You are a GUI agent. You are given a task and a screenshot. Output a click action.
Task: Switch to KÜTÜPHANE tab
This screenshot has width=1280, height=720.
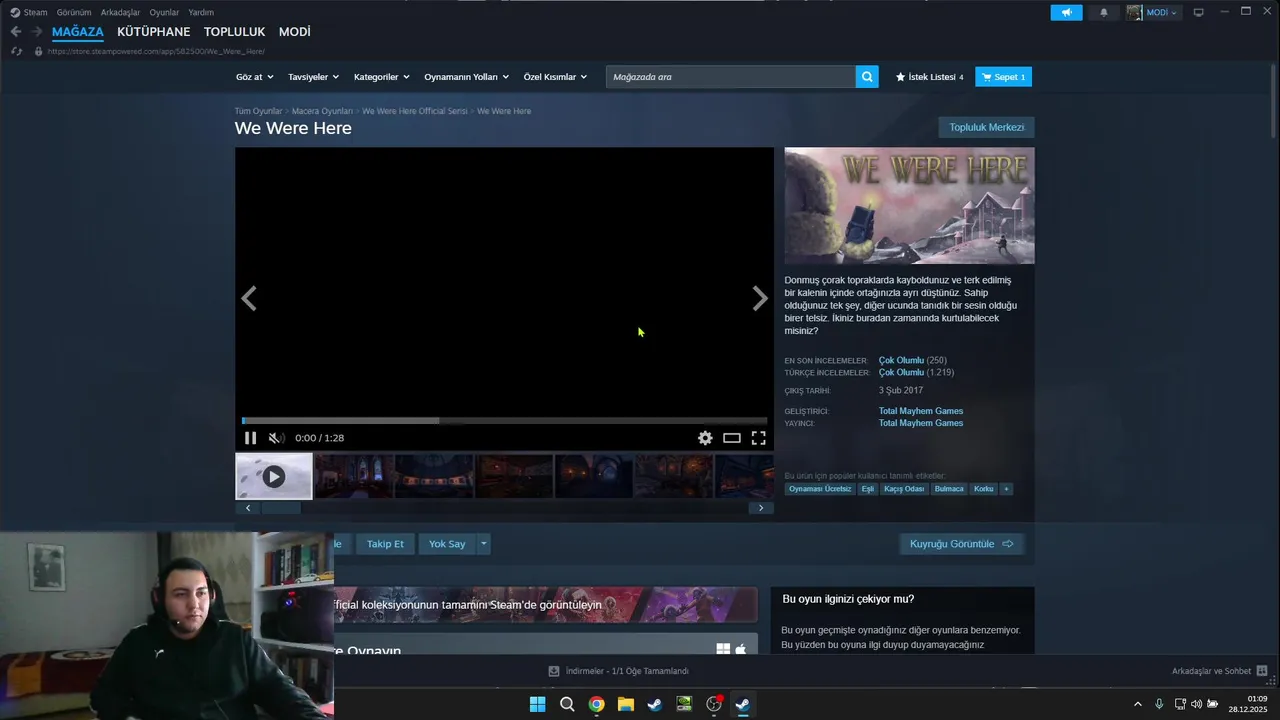[153, 32]
